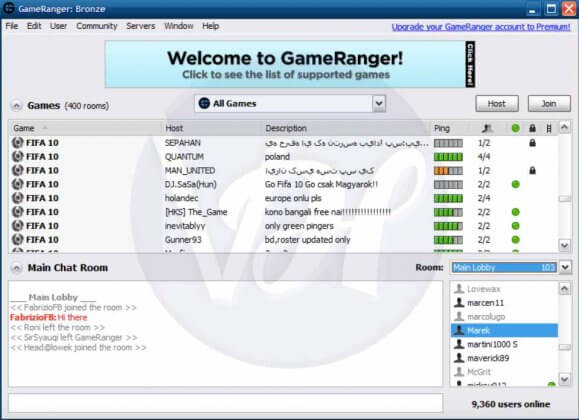Click the chat message input field
The image size is (579, 420).
pyautogui.click(x=225, y=403)
